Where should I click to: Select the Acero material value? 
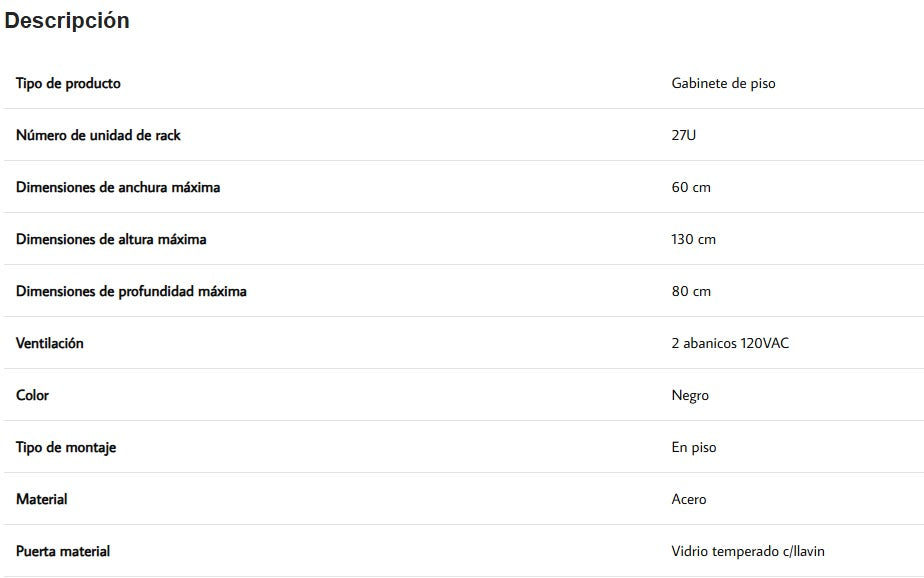689,499
